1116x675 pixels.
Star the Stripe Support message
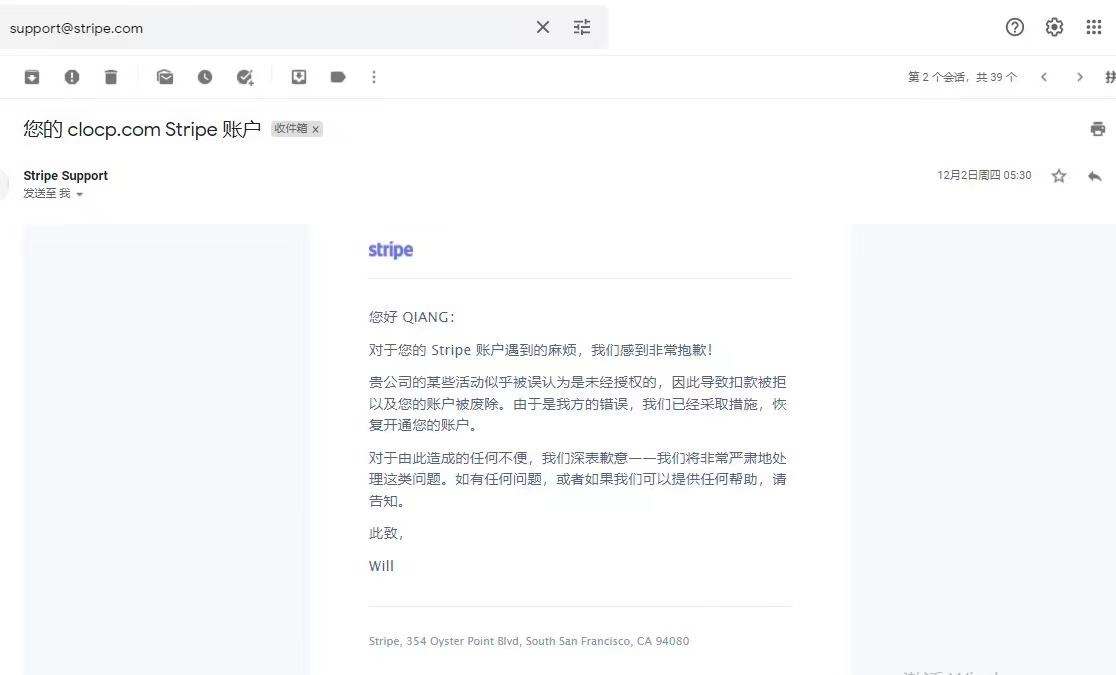[x=1058, y=175]
